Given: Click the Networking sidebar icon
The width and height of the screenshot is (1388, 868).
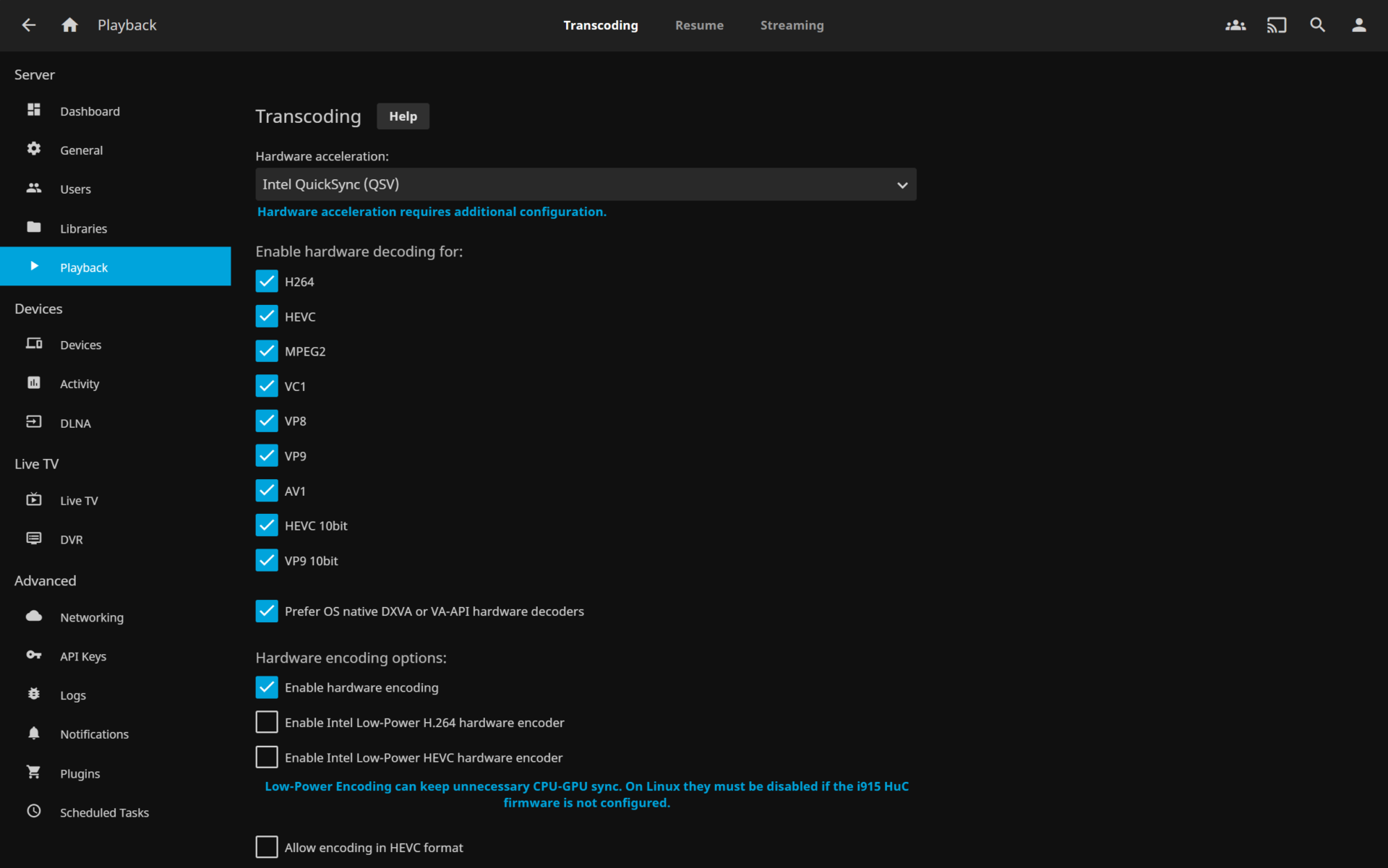Looking at the screenshot, I should 34,617.
